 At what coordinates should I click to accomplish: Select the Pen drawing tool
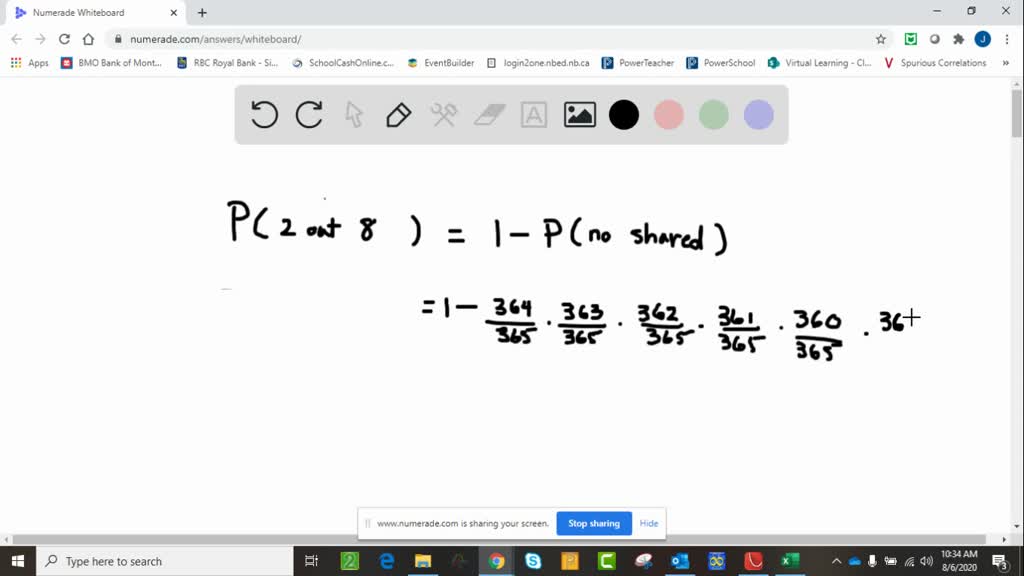click(397, 114)
